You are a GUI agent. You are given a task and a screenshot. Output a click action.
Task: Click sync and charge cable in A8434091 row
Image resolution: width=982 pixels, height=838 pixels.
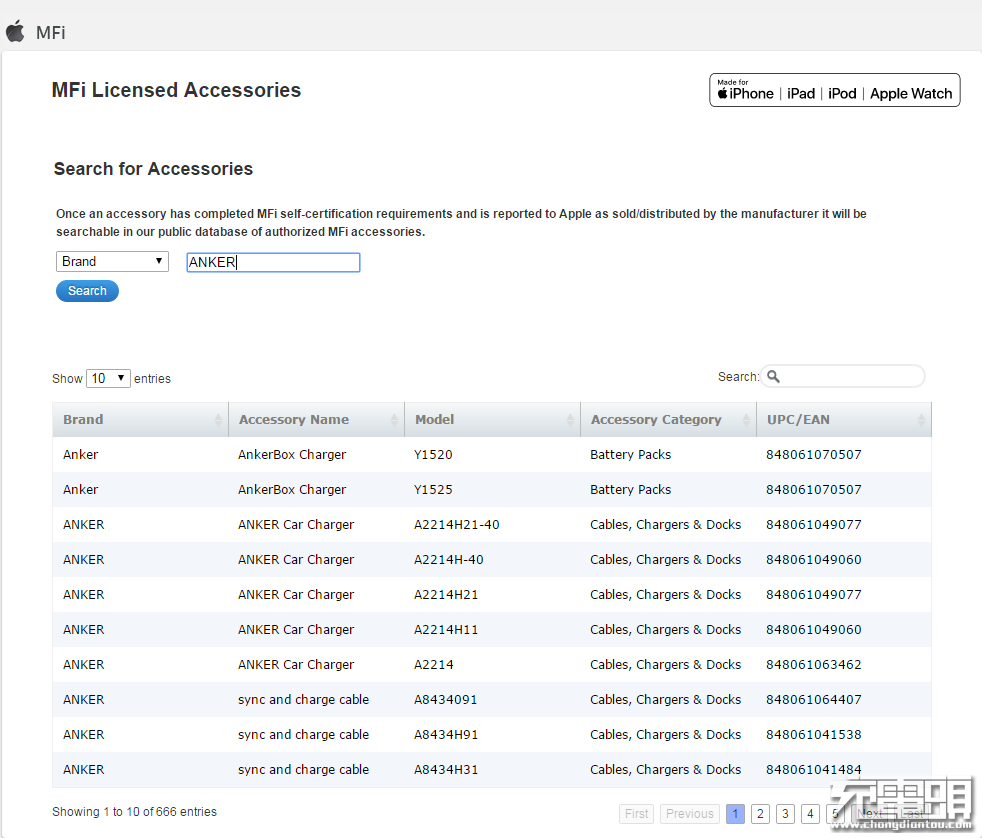[303, 700]
